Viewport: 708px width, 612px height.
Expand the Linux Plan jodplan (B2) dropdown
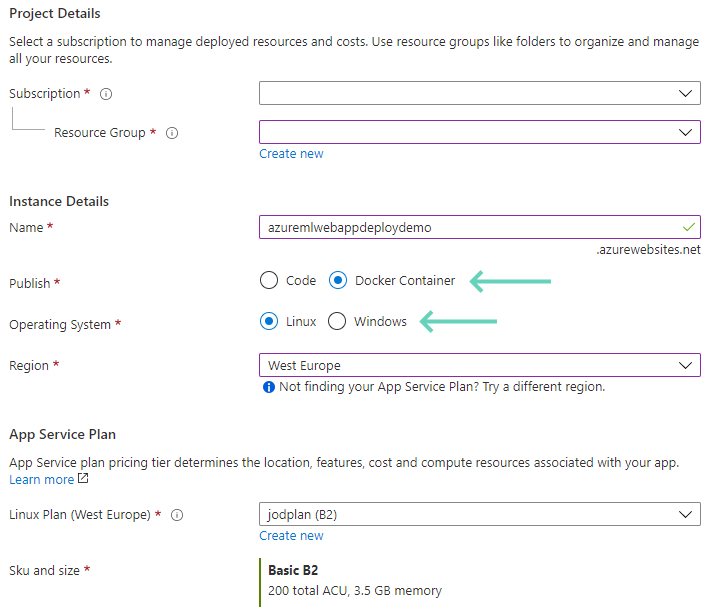pyautogui.click(x=479, y=514)
